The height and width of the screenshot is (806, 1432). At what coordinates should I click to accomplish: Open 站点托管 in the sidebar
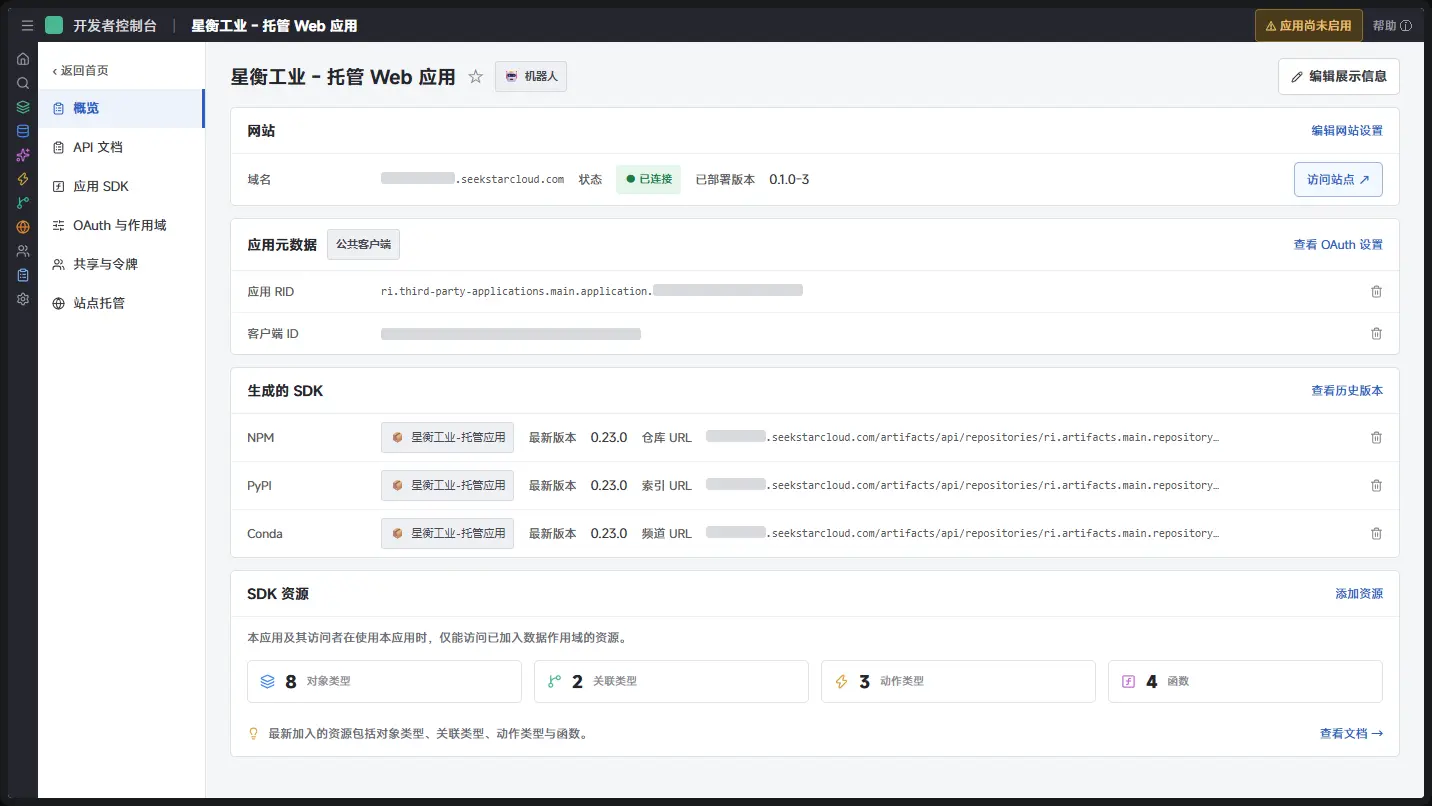[x=121, y=303]
